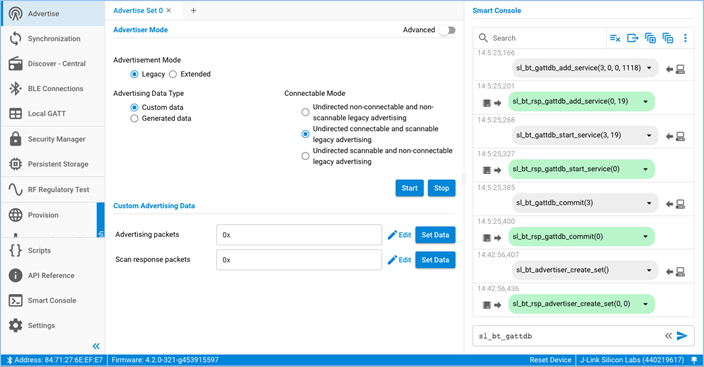Click the Reset Device link
The width and height of the screenshot is (704, 367).
550,360
